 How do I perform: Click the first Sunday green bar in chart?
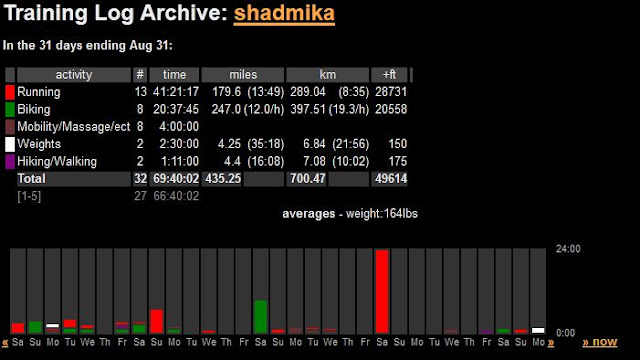35,327
